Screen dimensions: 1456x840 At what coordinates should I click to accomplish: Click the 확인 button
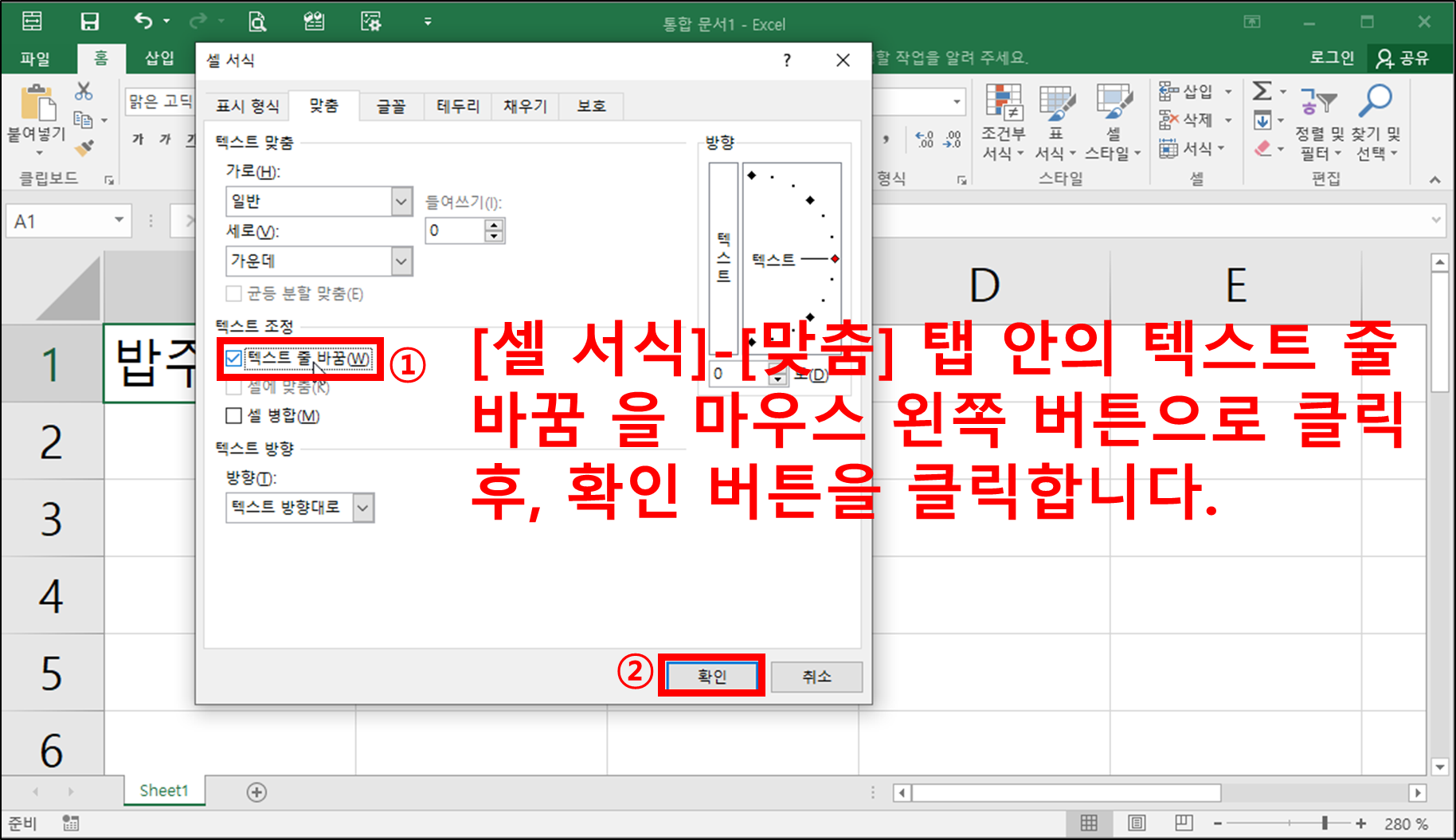[x=711, y=676]
